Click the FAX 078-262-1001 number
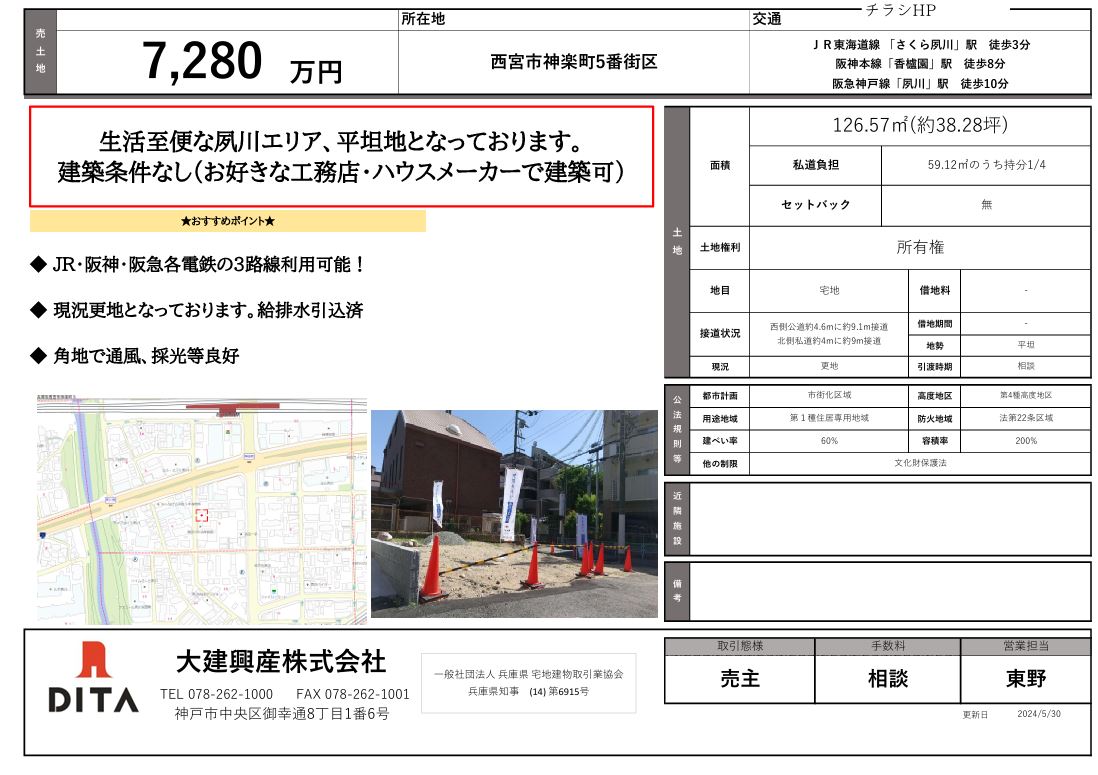The width and height of the screenshot is (1098, 775). tap(353, 694)
